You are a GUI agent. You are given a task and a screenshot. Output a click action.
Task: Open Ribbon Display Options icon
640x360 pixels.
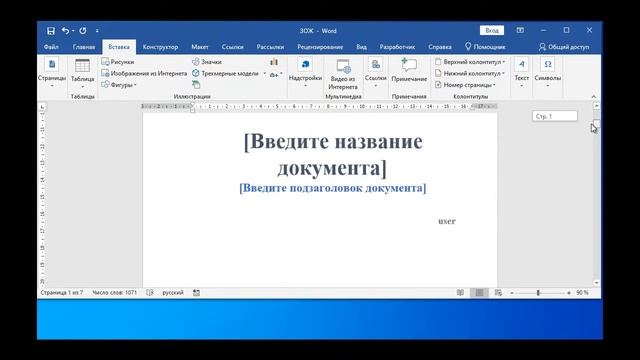520,31
